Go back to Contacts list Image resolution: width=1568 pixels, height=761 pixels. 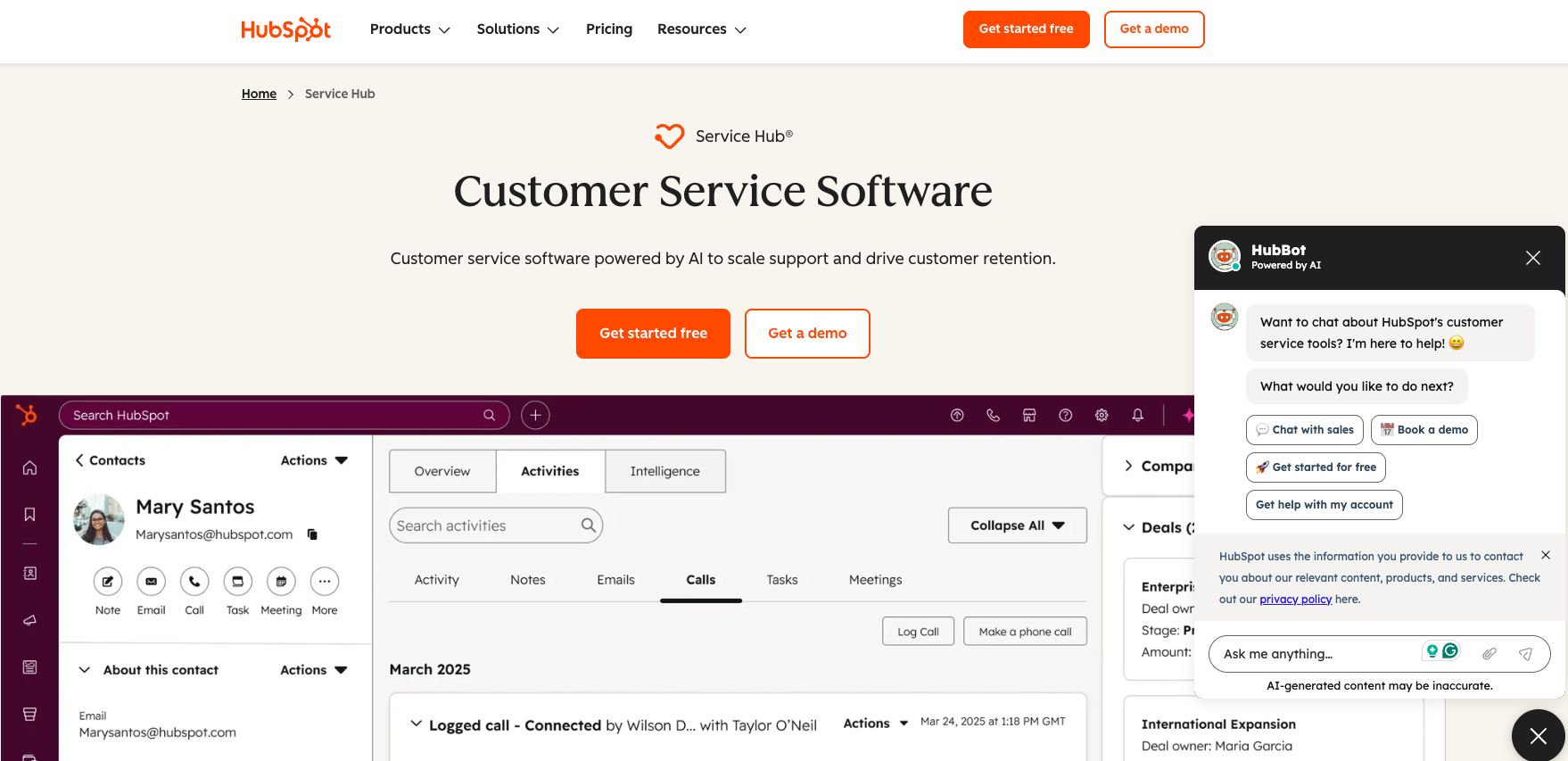pos(110,460)
